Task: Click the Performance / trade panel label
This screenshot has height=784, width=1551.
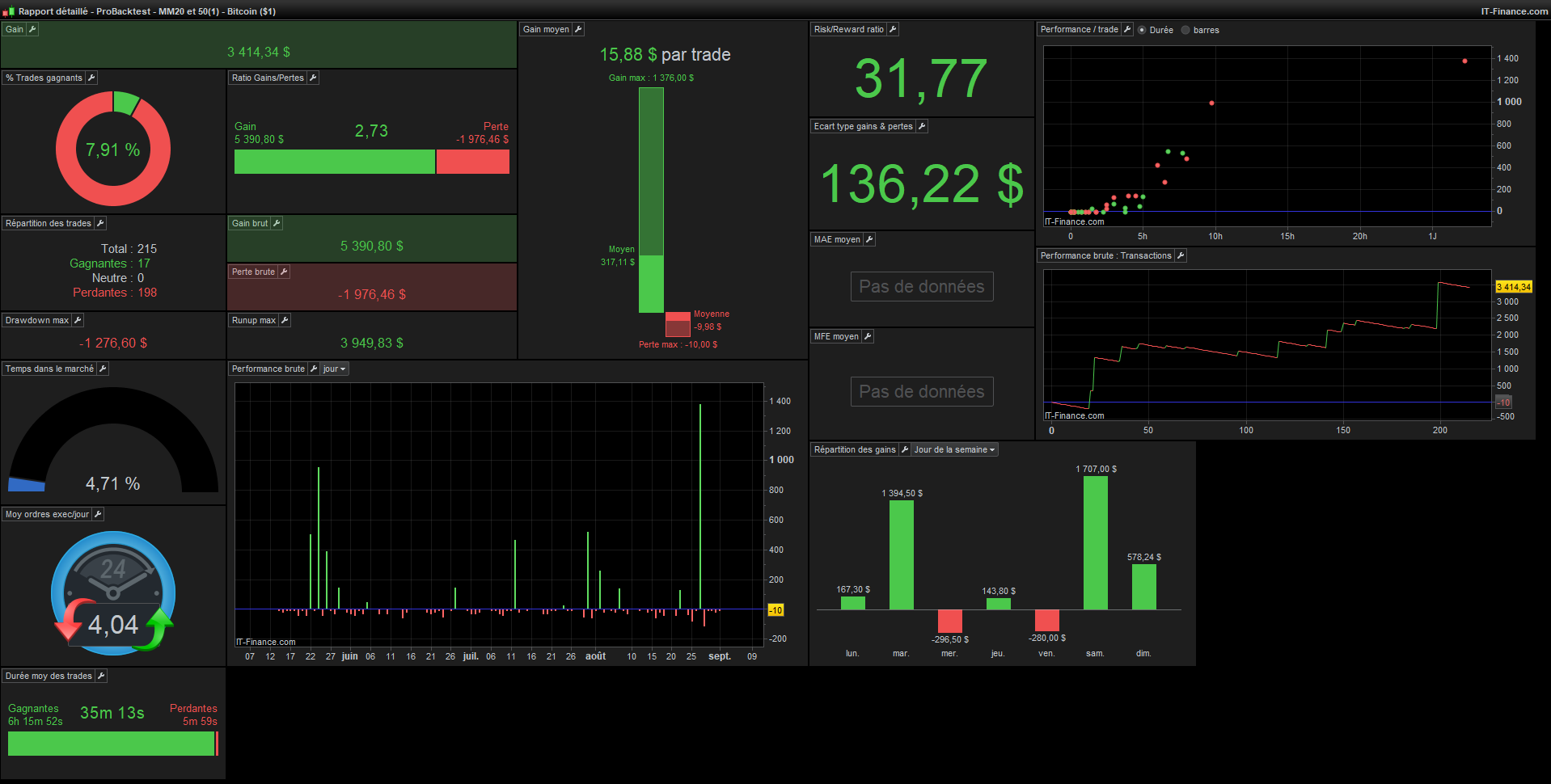Action: click(1079, 29)
